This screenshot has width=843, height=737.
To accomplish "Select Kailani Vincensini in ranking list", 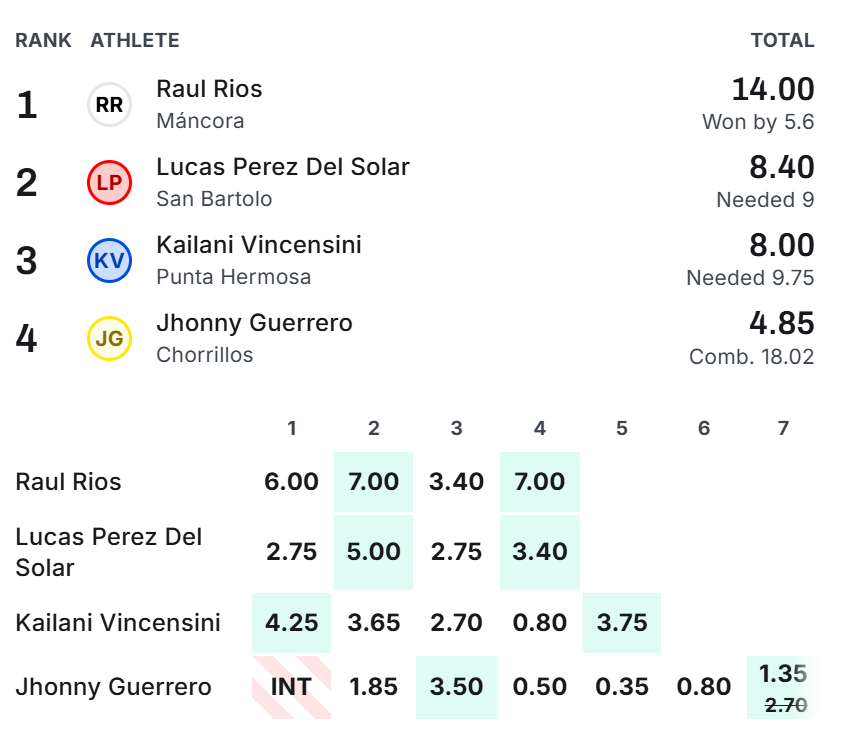I will tap(259, 245).
